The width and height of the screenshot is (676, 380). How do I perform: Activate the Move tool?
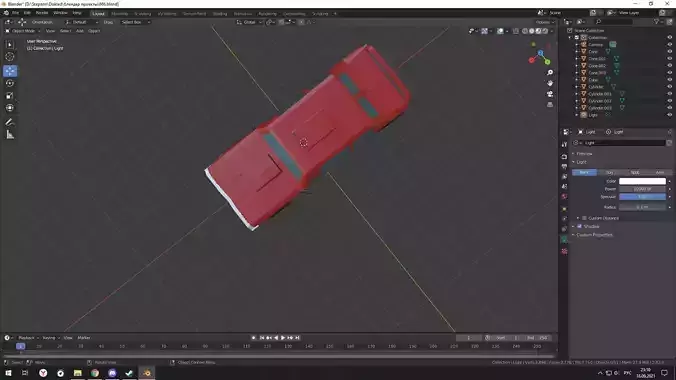10,71
